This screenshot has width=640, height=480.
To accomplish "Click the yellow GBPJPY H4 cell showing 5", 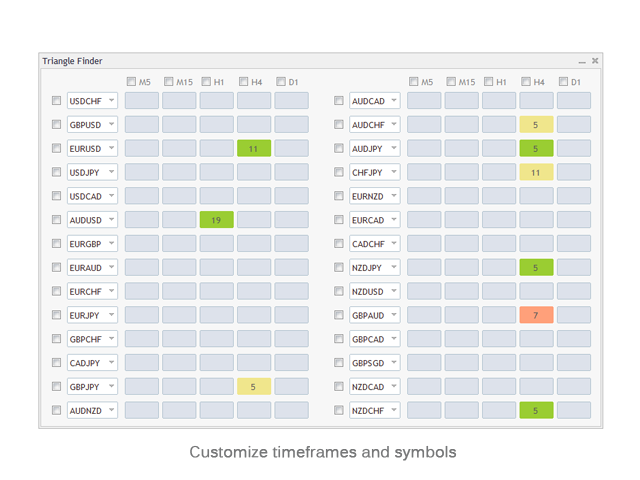I will click(x=254, y=386).
